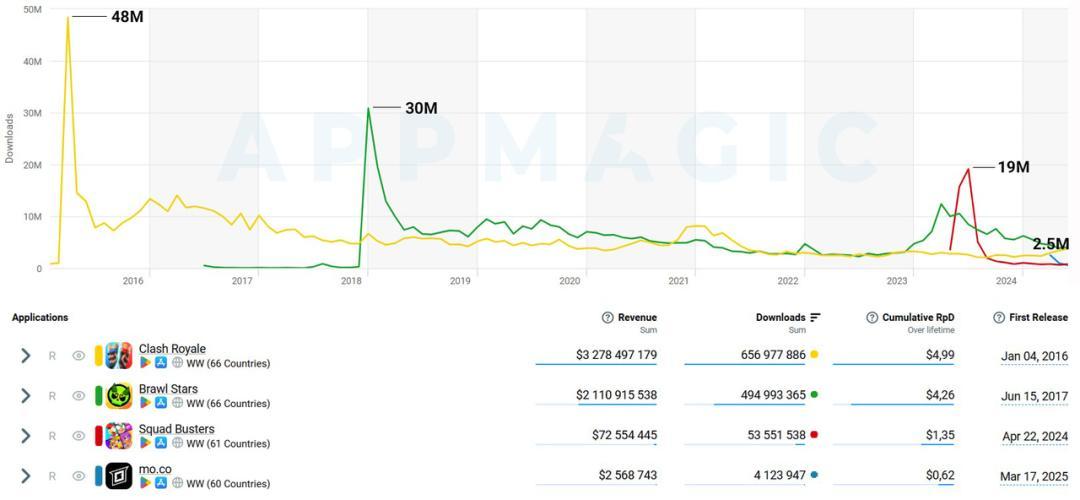Click the Downloads sort icon
1080x500 pixels.
coord(816,318)
